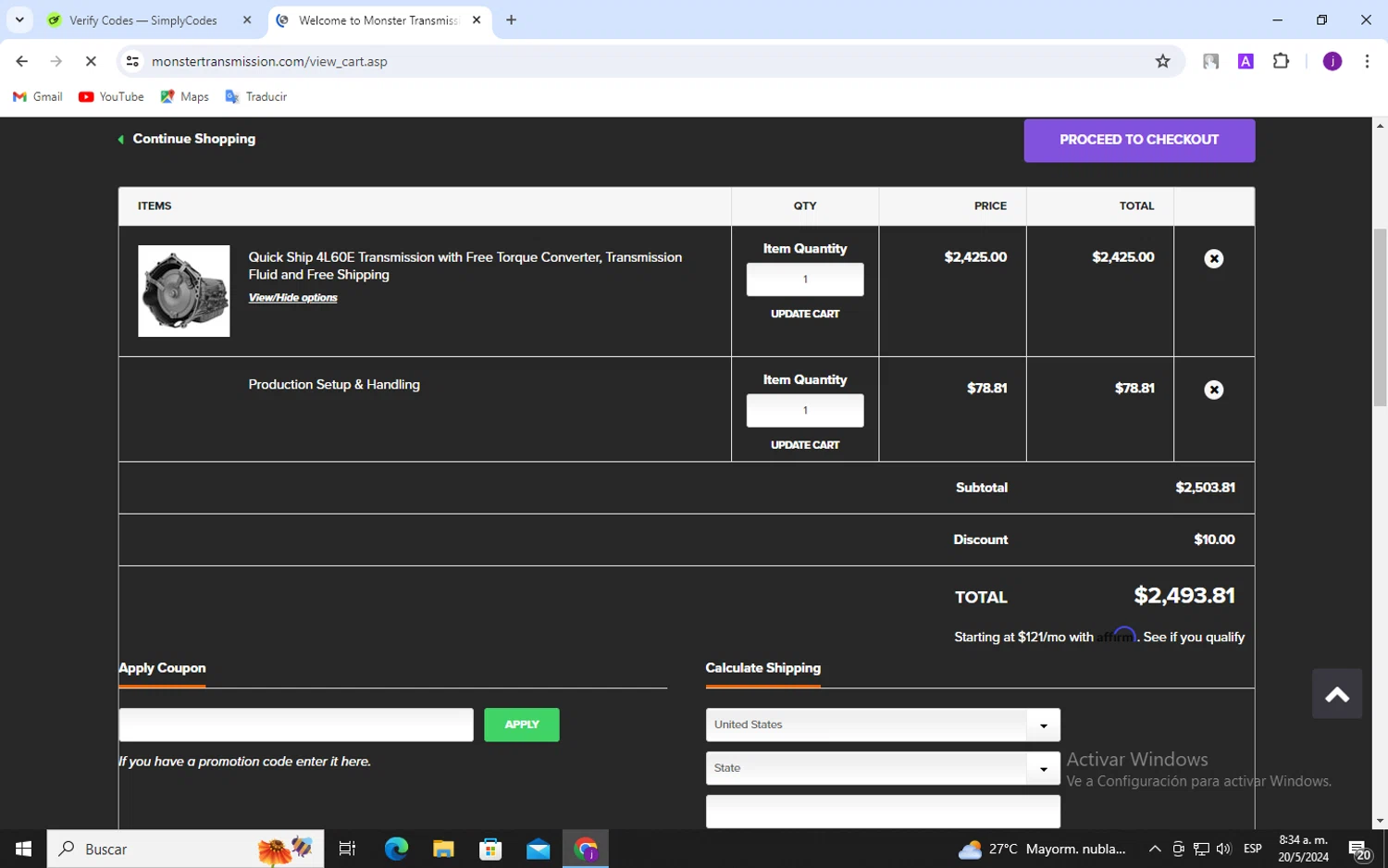Focus the empty field below the State dropdown
The height and width of the screenshot is (868, 1388).
click(x=883, y=812)
